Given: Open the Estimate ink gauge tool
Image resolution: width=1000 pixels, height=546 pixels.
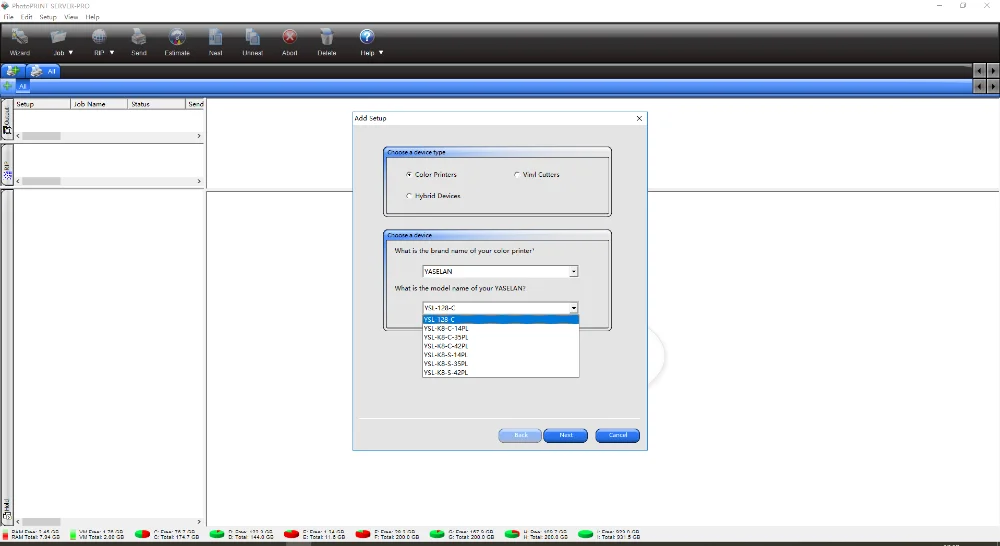Looking at the screenshot, I should pos(177,42).
